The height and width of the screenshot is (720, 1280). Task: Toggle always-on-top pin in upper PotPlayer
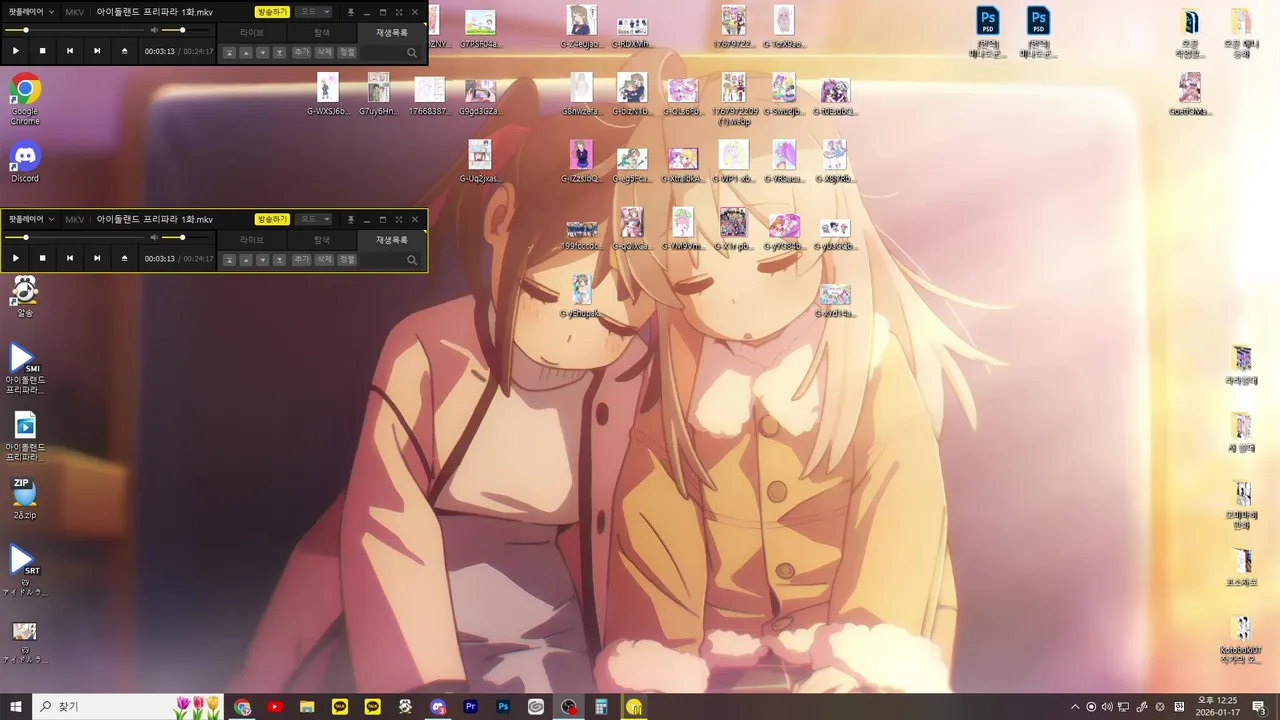click(351, 12)
